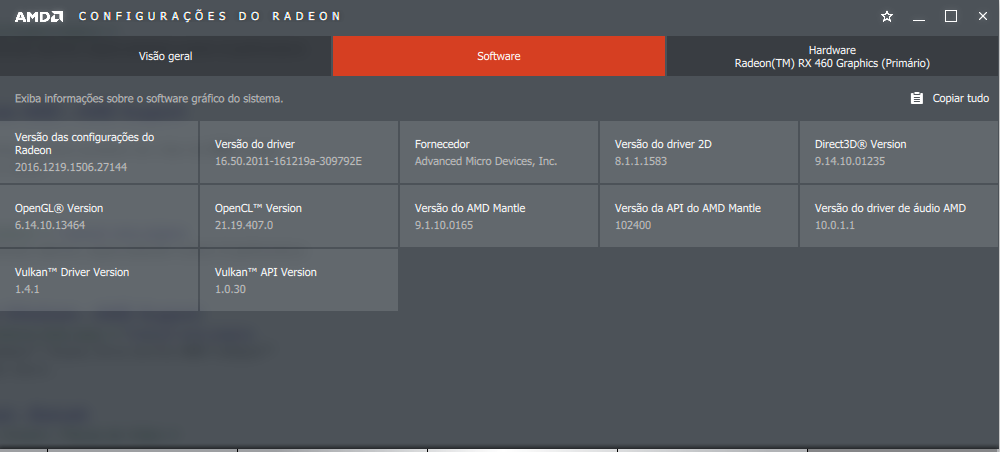Select the Versão do driver tile

tap(299, 152)
